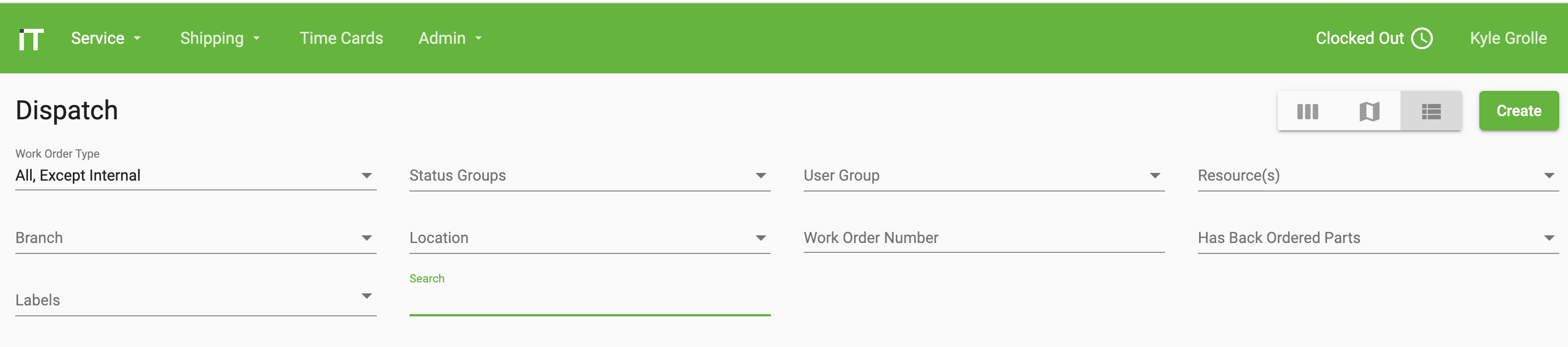
Task: Open the Work Order Type dropdown
Action: coord(368,175)
